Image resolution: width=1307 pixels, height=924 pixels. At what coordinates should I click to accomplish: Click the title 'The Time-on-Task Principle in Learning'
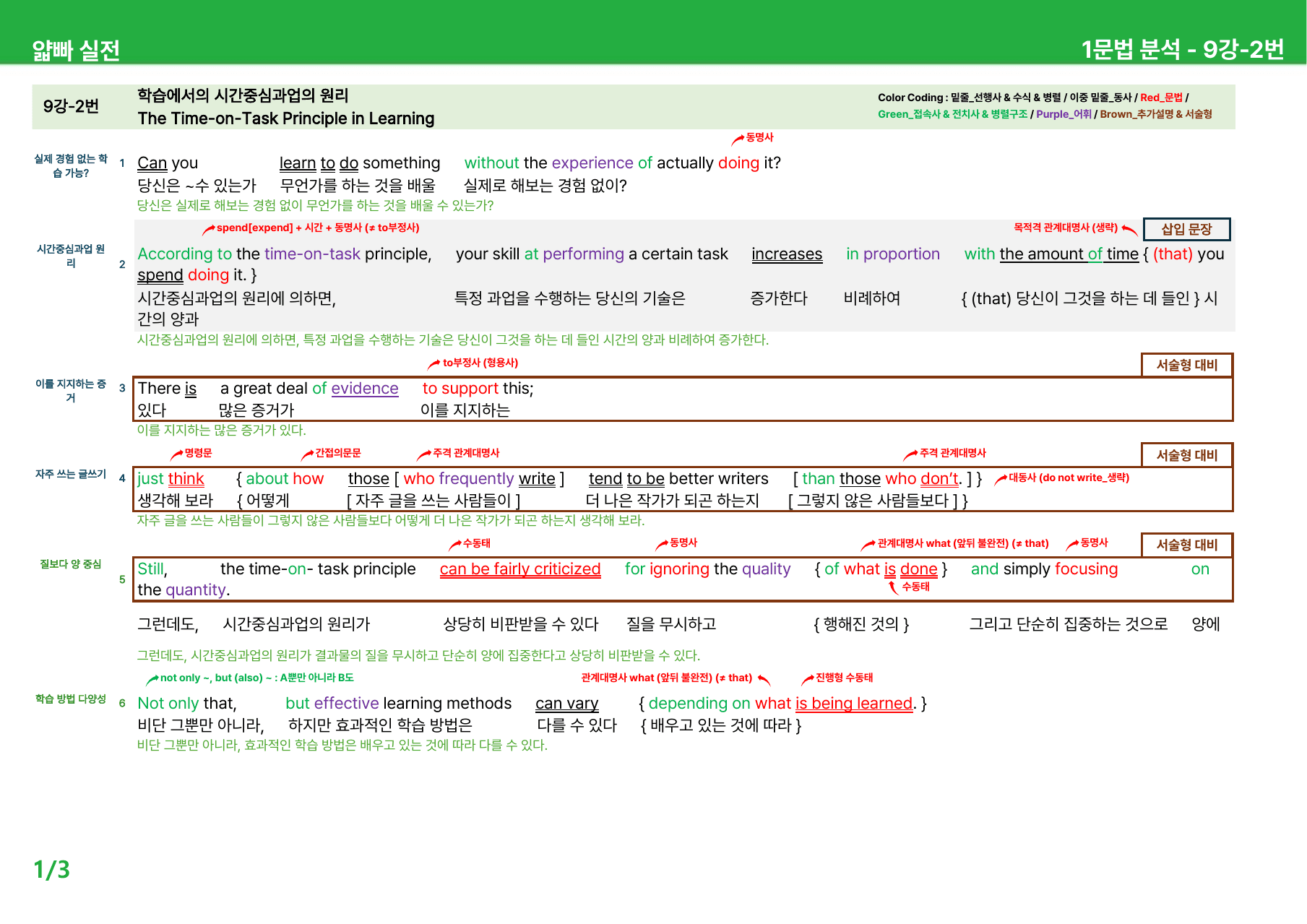pos(286,118)
